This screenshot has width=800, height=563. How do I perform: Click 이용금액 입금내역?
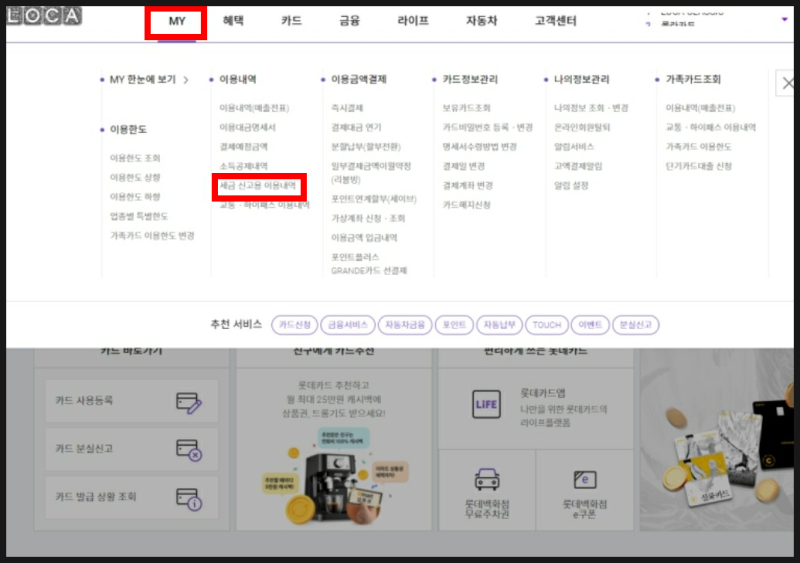pyautogui.click(x=364, y=238)
